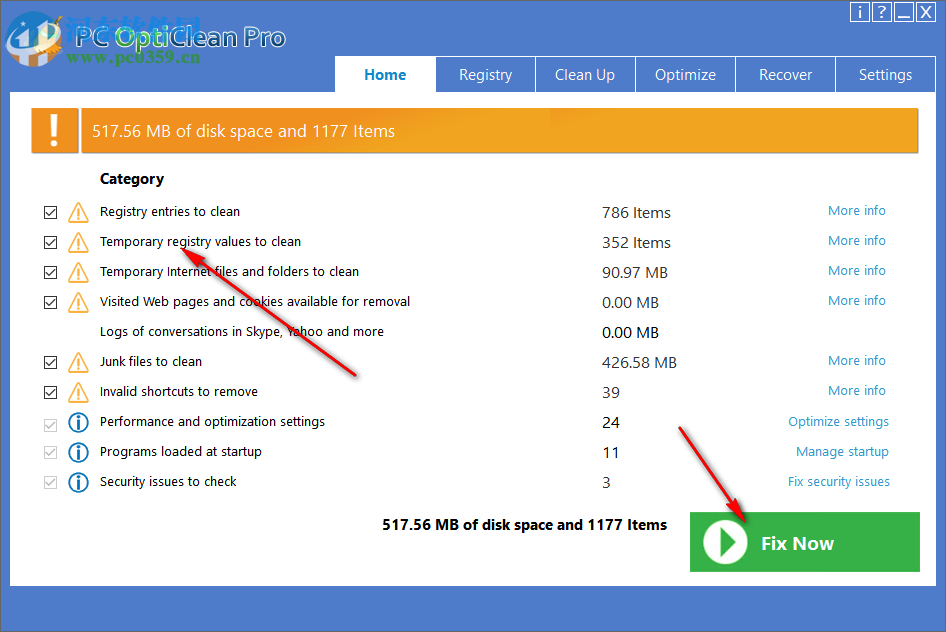Toggle Temporary Internet files and folders checkbox
The width and height of the screenshot is (946, 632).
pyautogui.click(x=51, y=273)
